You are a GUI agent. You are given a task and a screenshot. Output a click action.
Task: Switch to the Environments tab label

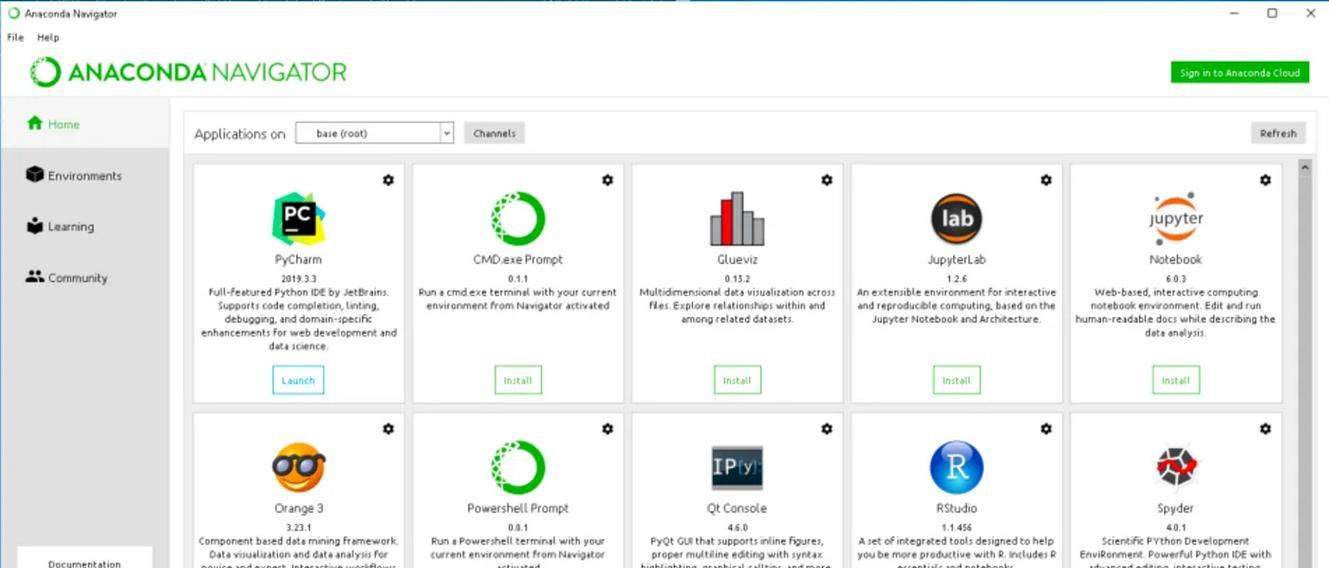point(85,176)
